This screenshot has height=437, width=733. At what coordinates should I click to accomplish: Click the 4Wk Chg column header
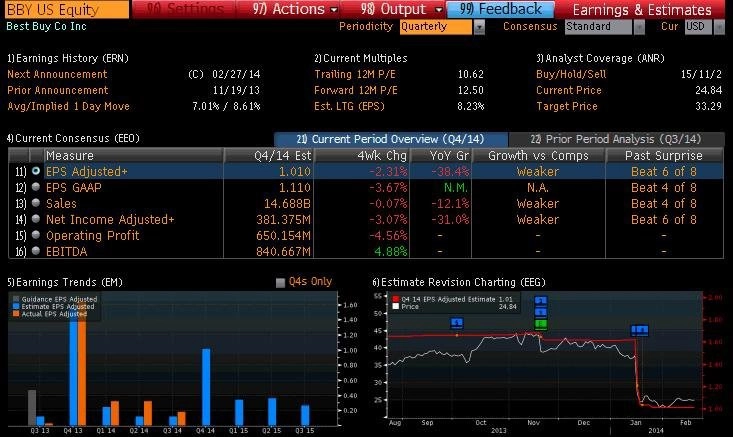coord(362,156)
